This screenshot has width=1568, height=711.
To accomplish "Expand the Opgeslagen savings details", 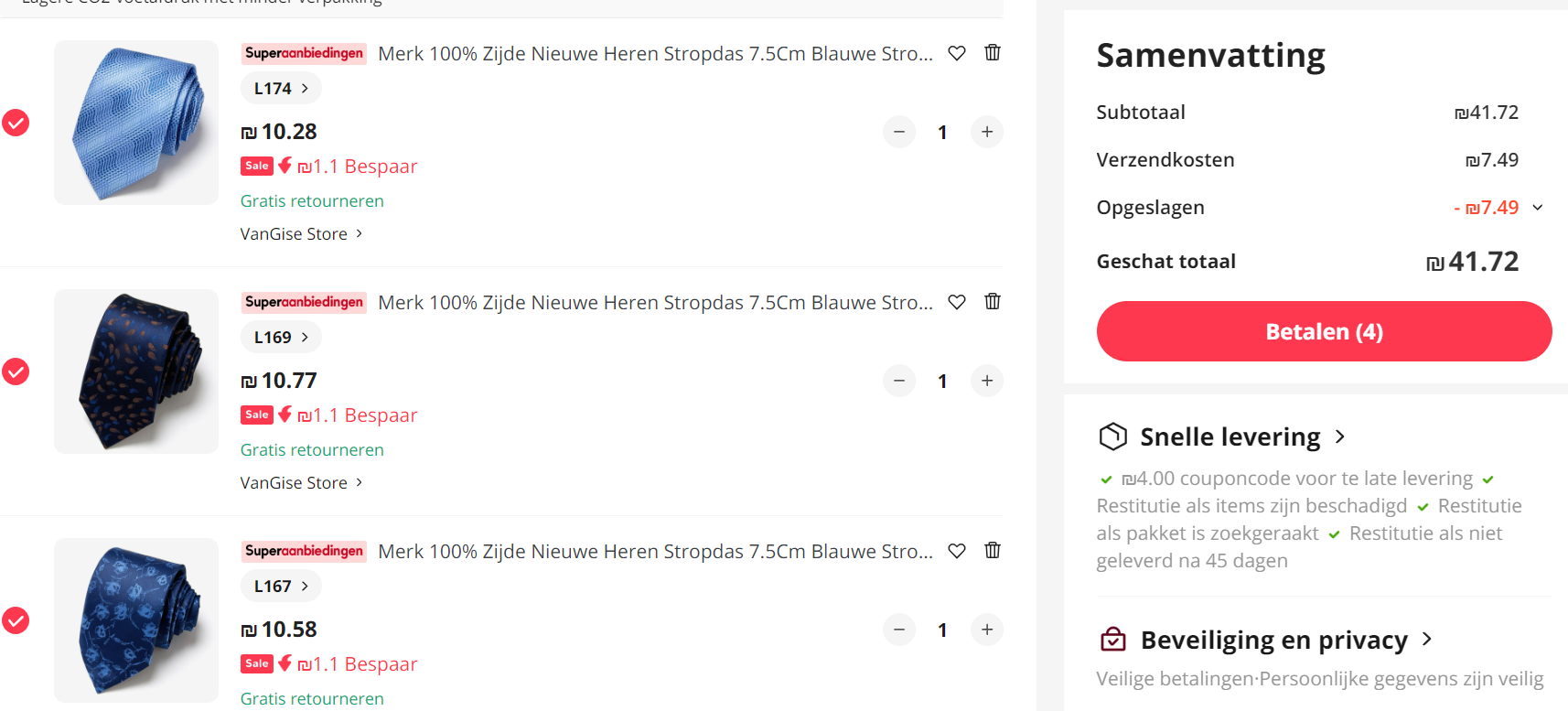I will (x=1537, y=208).
